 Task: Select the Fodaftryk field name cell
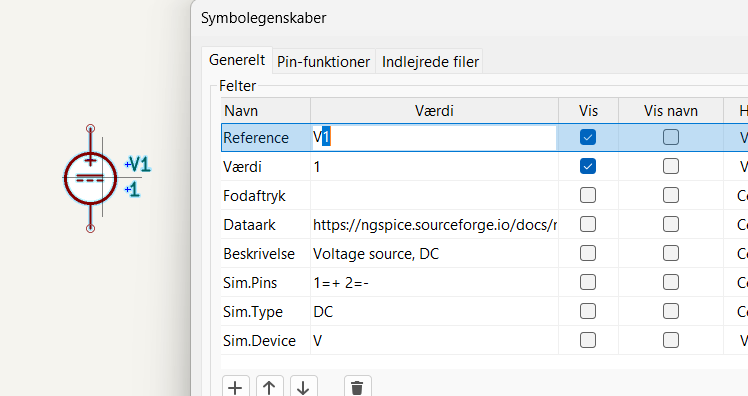(266, 195)
